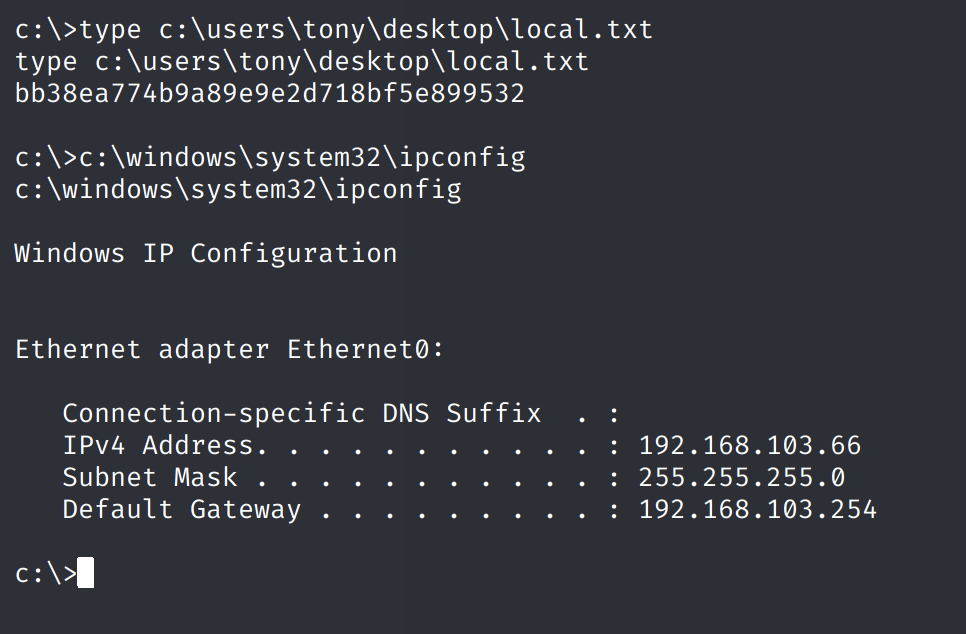Click the echoed type command on line two

click(x=302, y=62)
